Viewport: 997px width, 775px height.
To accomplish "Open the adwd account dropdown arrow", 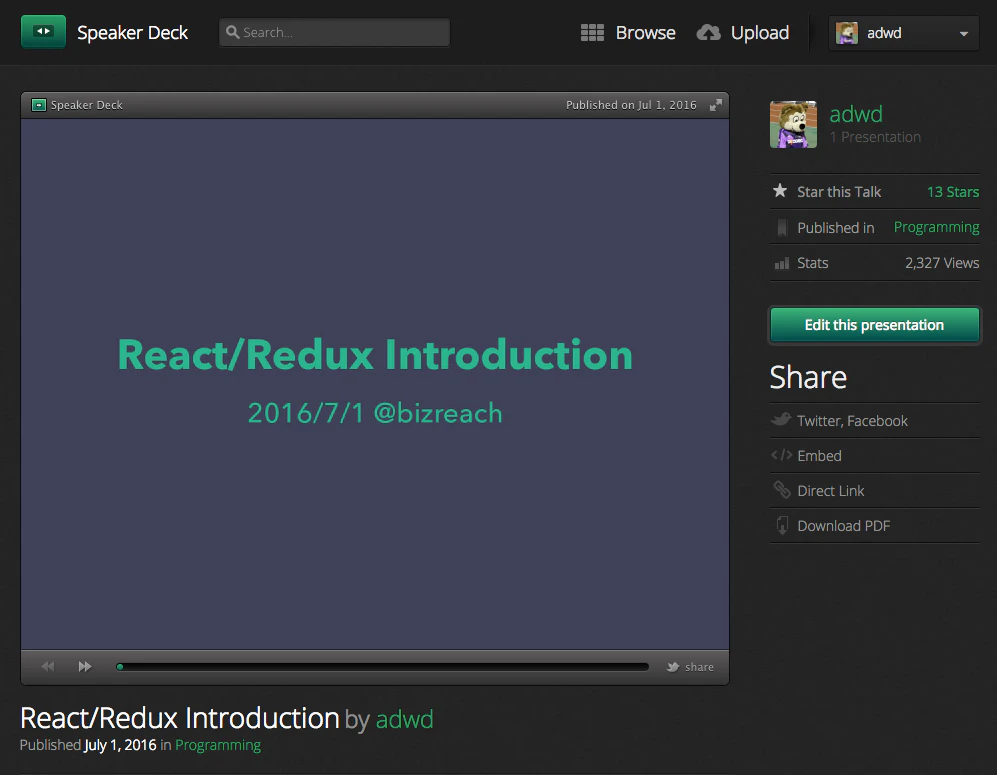I will pyautogui.click(x=964, y=34).
